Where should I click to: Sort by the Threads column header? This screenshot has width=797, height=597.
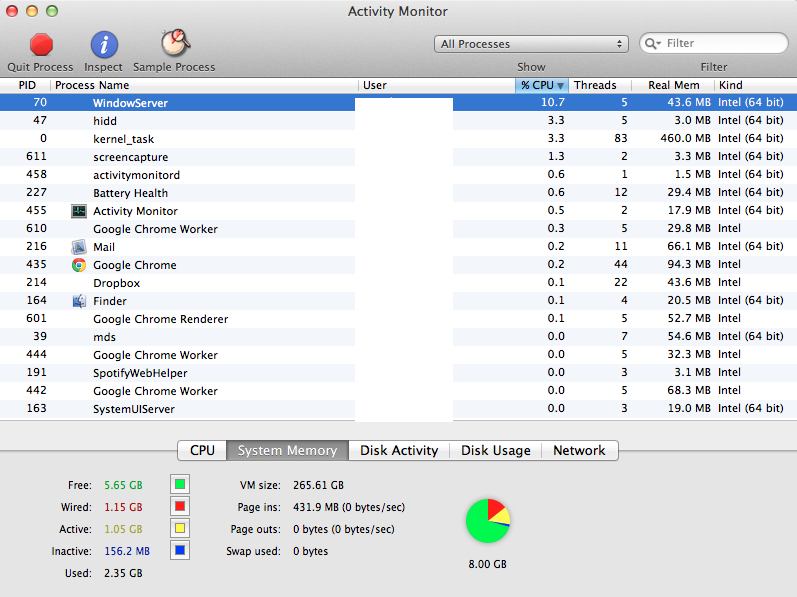pyautogui.click(x=600, y=85)
